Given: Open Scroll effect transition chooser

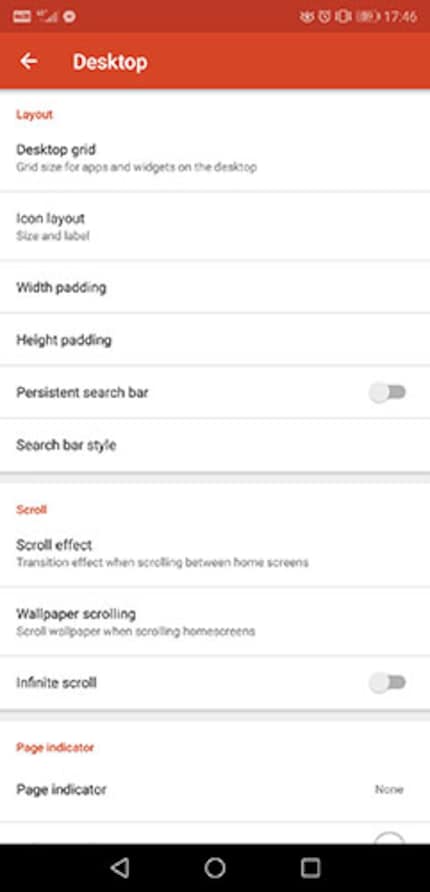Looking at the screenshot, I should pyautogui.click(x=215, y=553).
